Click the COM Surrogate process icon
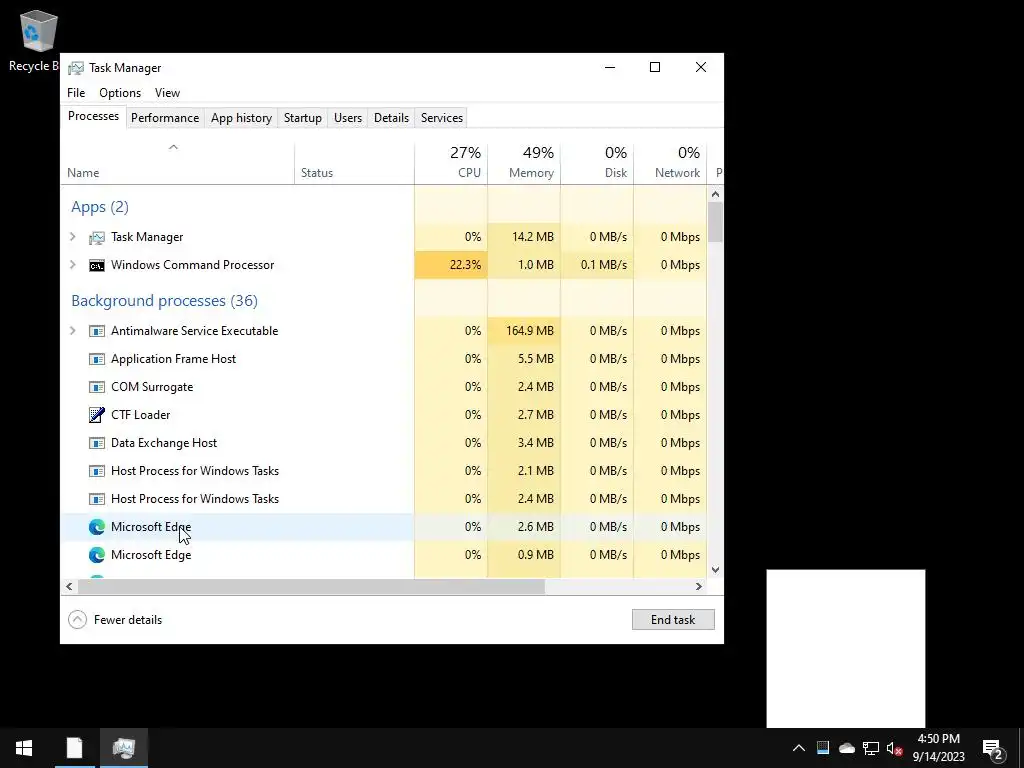The height and width of the screenshot is (768, 1024). pos(97,387)
